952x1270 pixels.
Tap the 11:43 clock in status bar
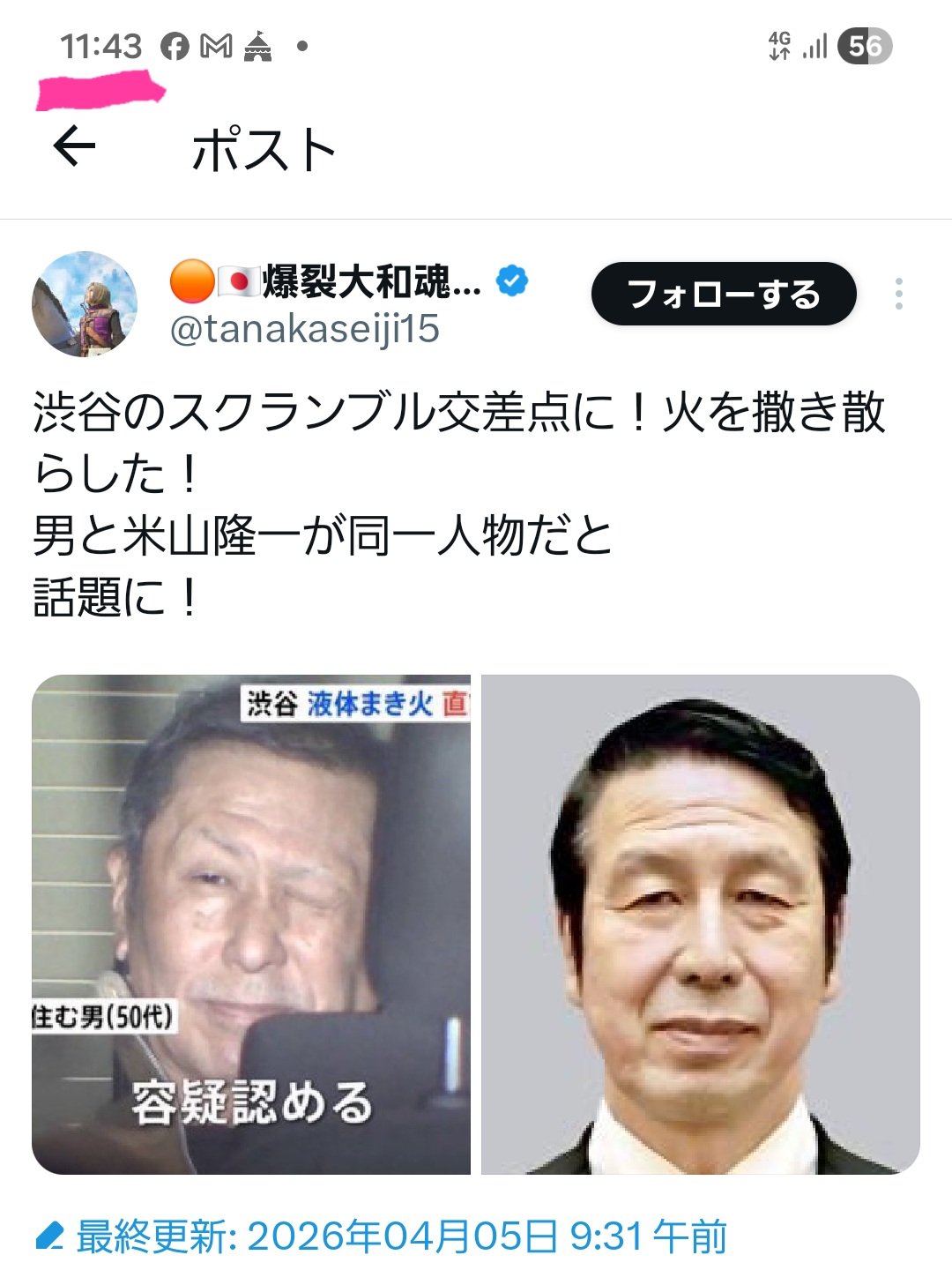(100, 46)
